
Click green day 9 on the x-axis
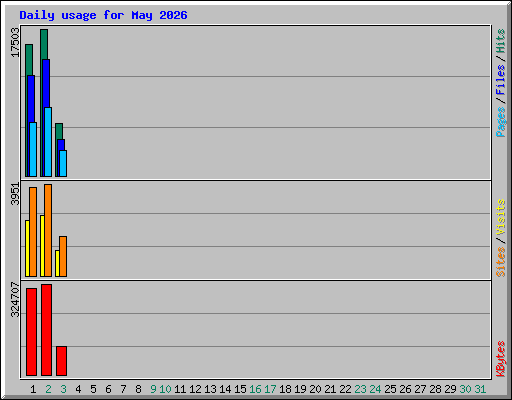pyautogui.click(x=153, y=389)
